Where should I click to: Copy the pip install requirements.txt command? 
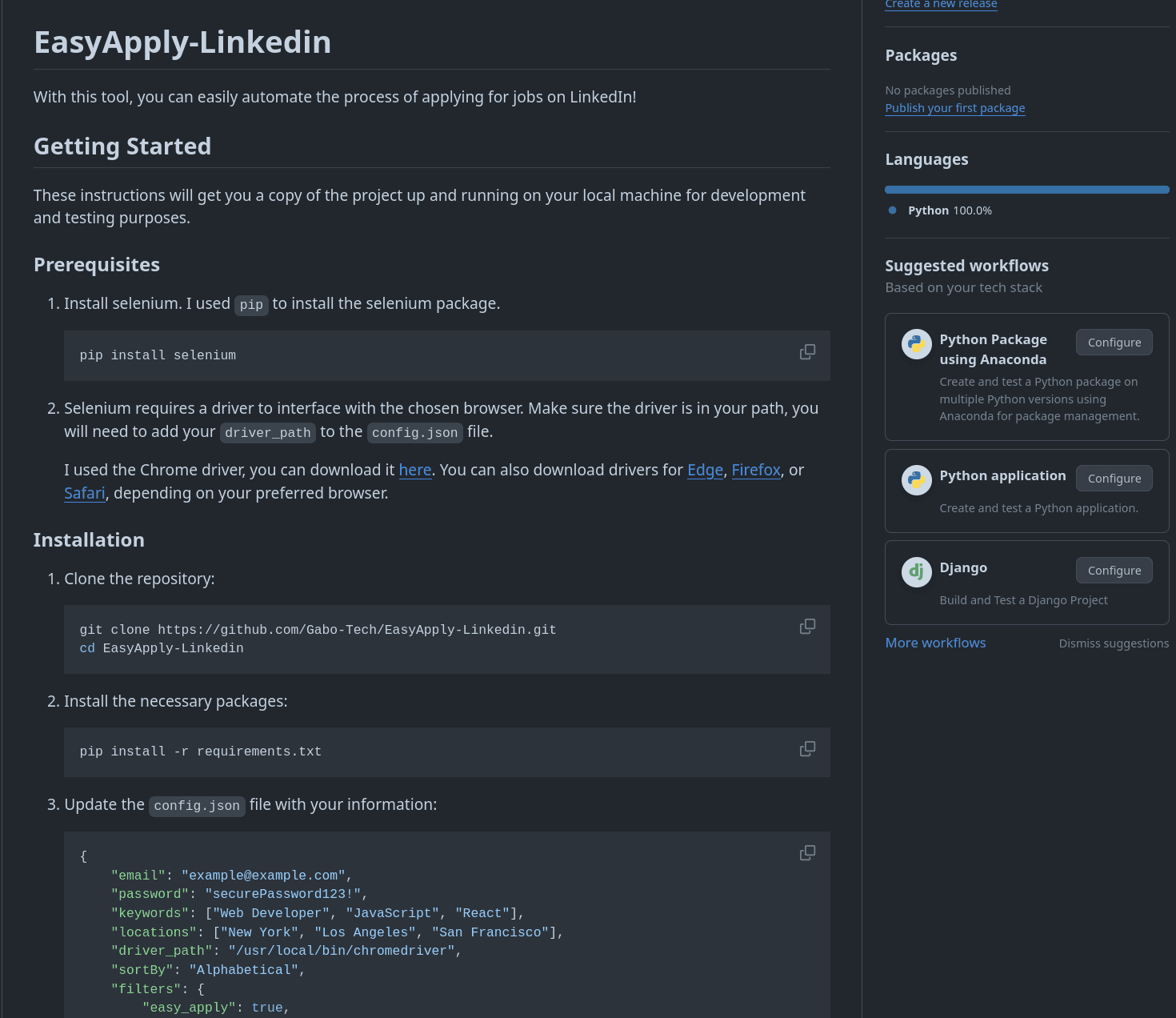pos(807,749)
